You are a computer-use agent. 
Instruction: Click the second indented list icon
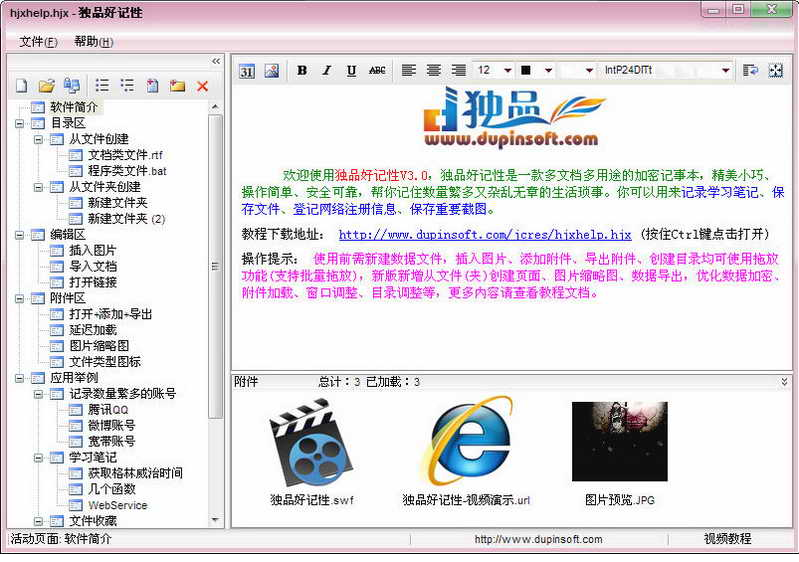click(x=127, y=86)
